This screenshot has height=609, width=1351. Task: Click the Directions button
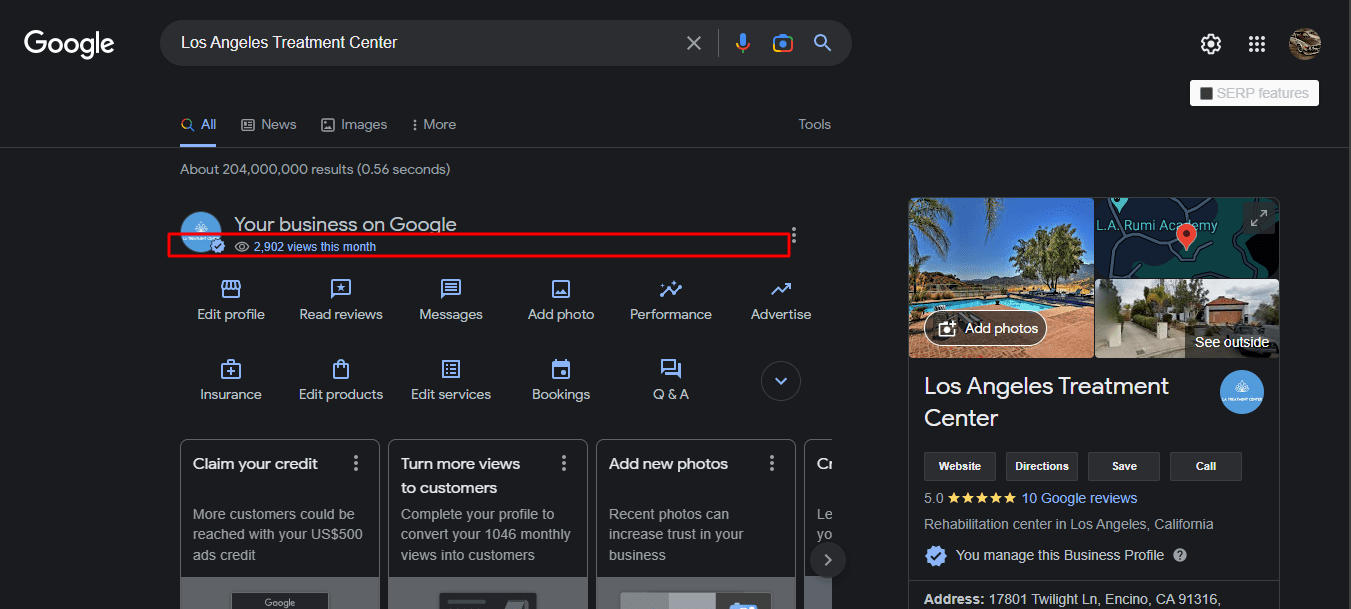click(x=1042, y=466)
